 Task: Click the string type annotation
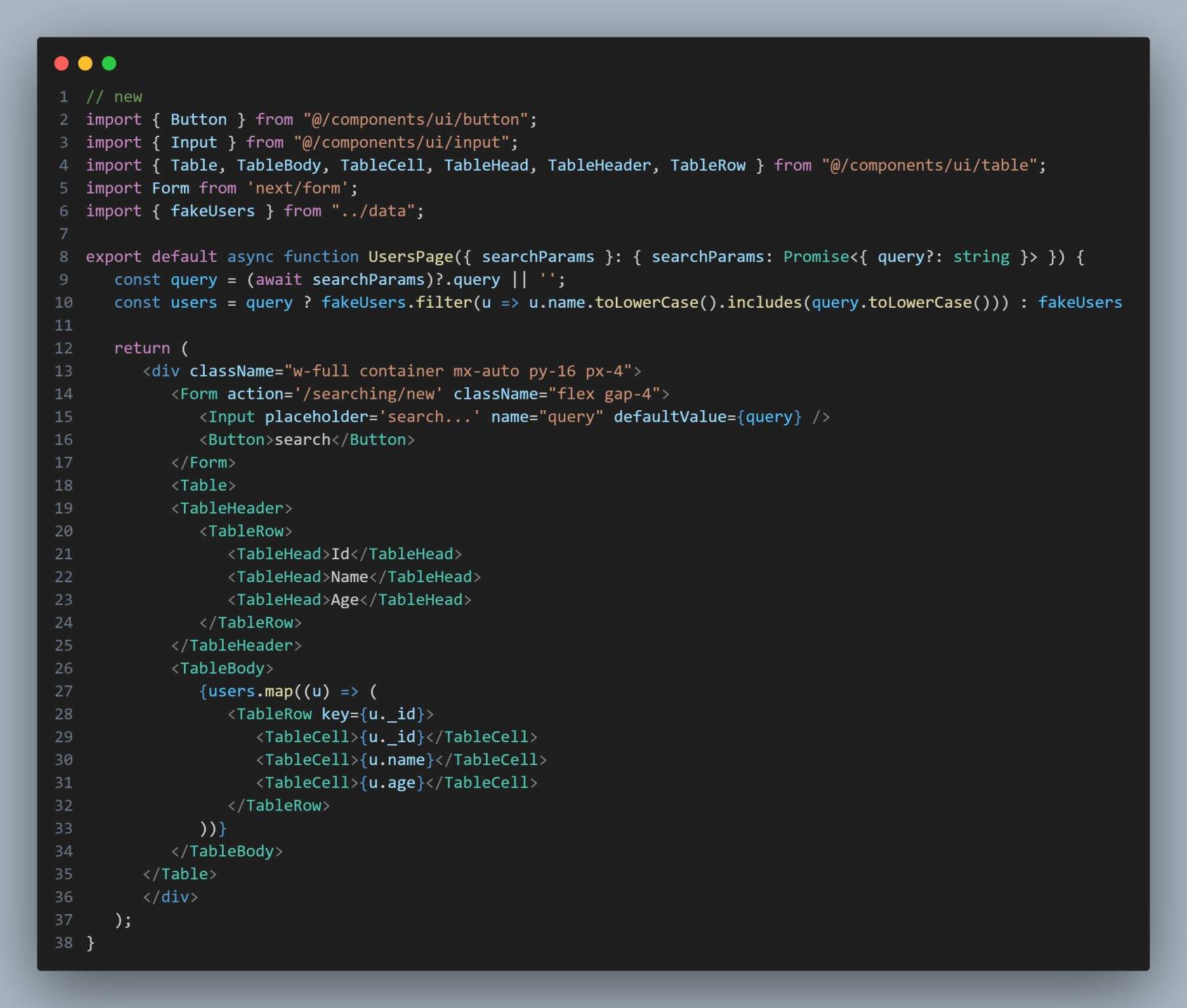click(981, 257)
